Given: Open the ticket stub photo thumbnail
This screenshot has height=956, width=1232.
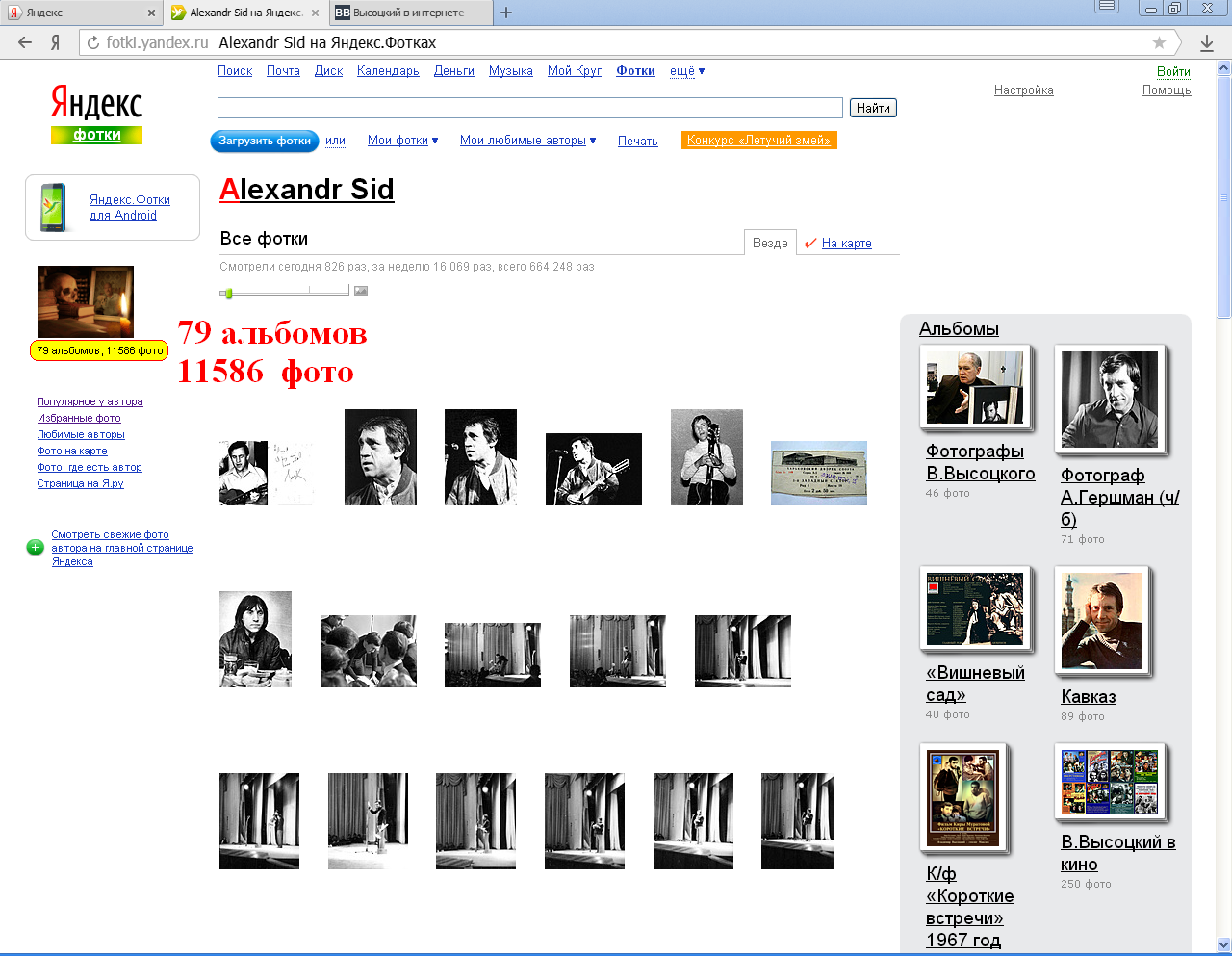Looking at the screenshot, I should tap(819, 473).
